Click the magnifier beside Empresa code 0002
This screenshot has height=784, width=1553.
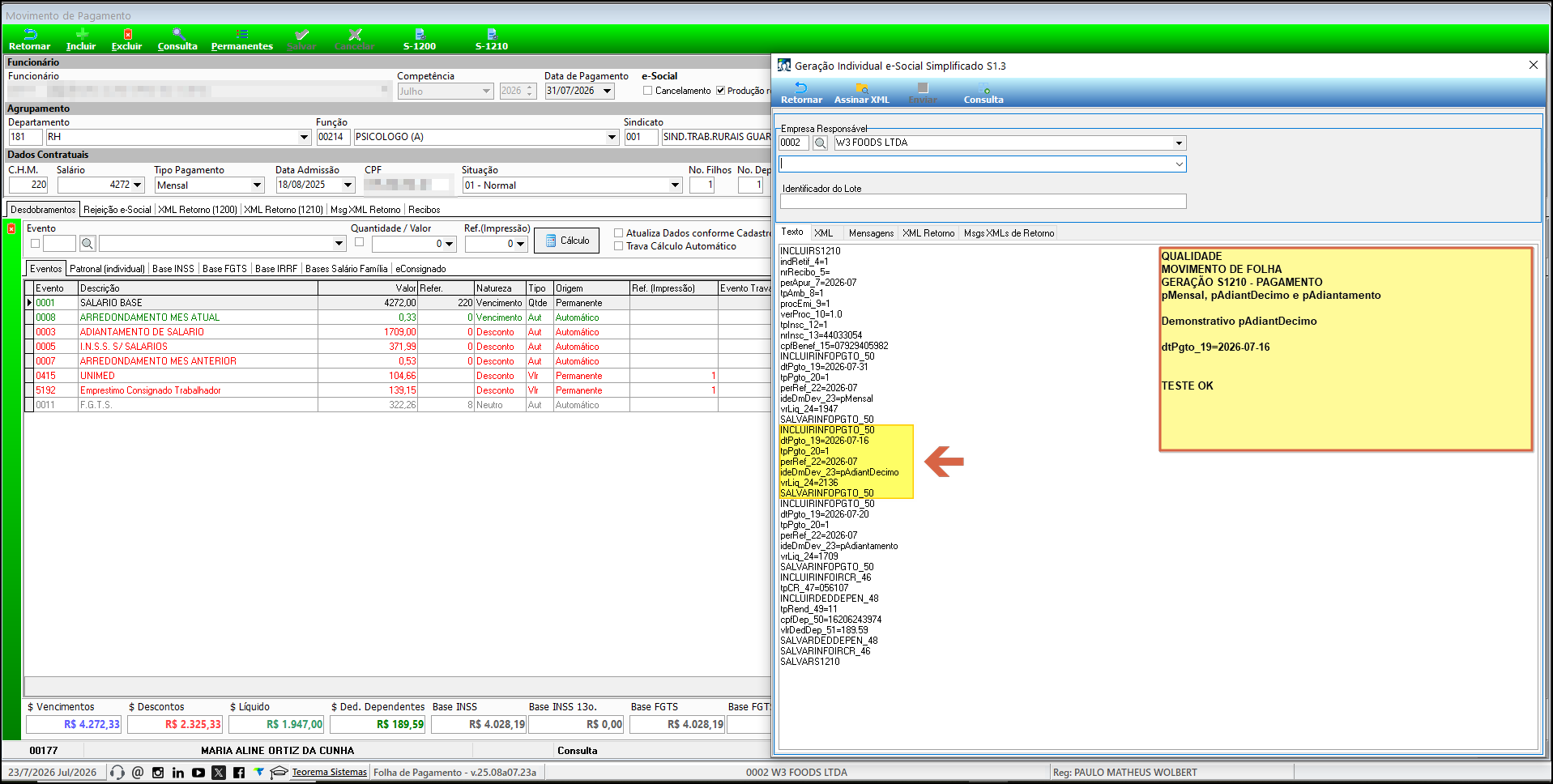coord(820,143)
